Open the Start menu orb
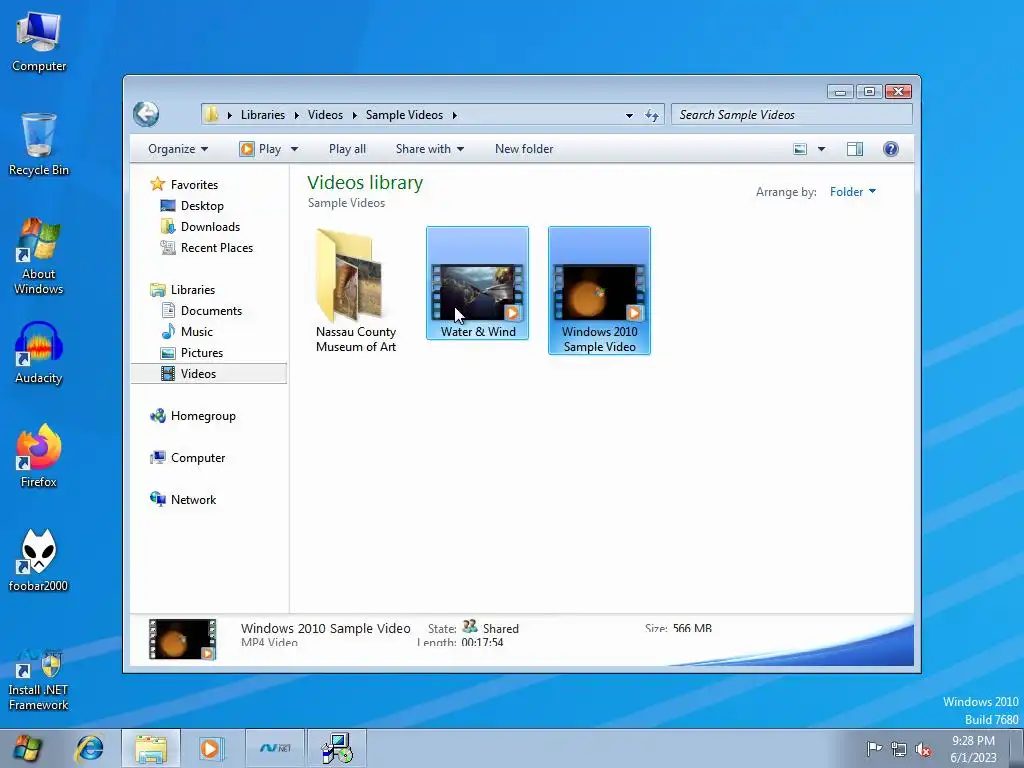This screenshot has width=1024, height=768. [27, 748]
